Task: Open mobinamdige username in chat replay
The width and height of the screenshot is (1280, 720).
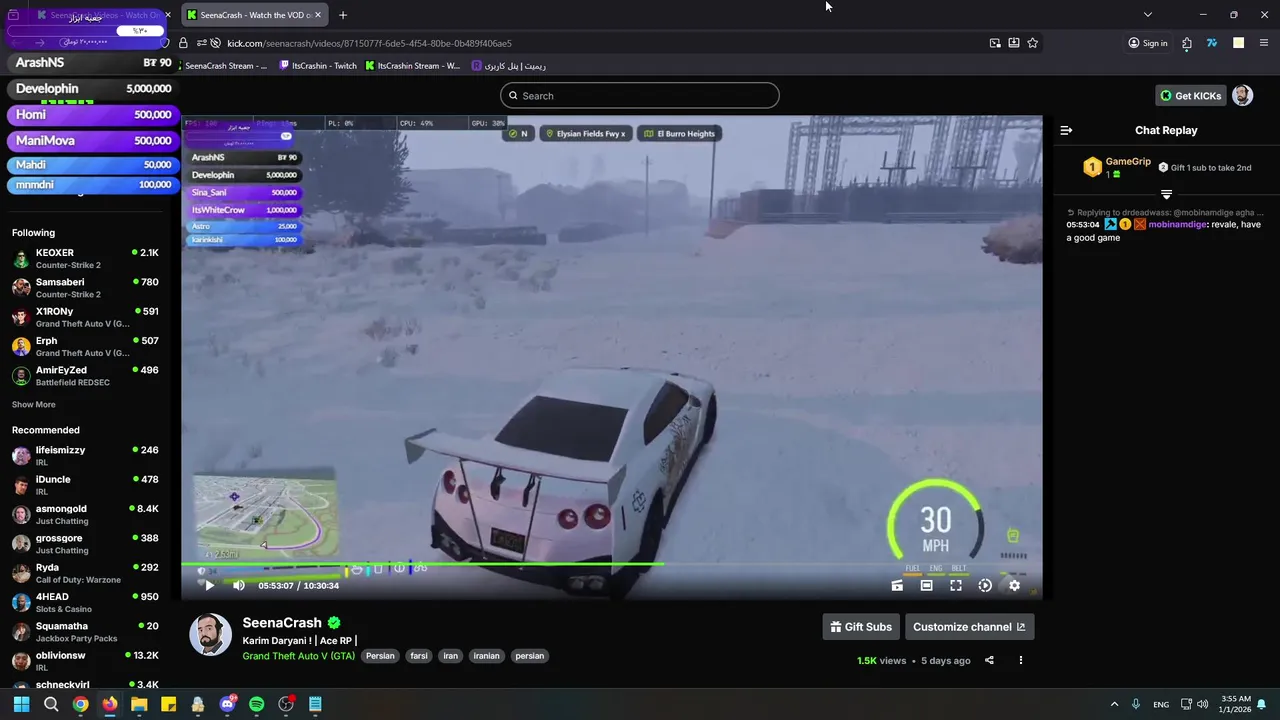Action: click(1177, 225)
